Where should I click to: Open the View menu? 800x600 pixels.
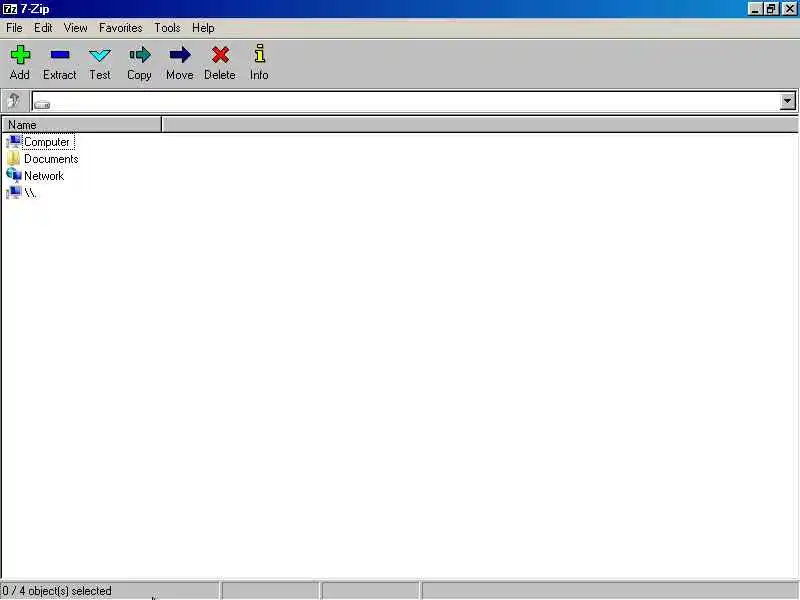coord(76,28)
